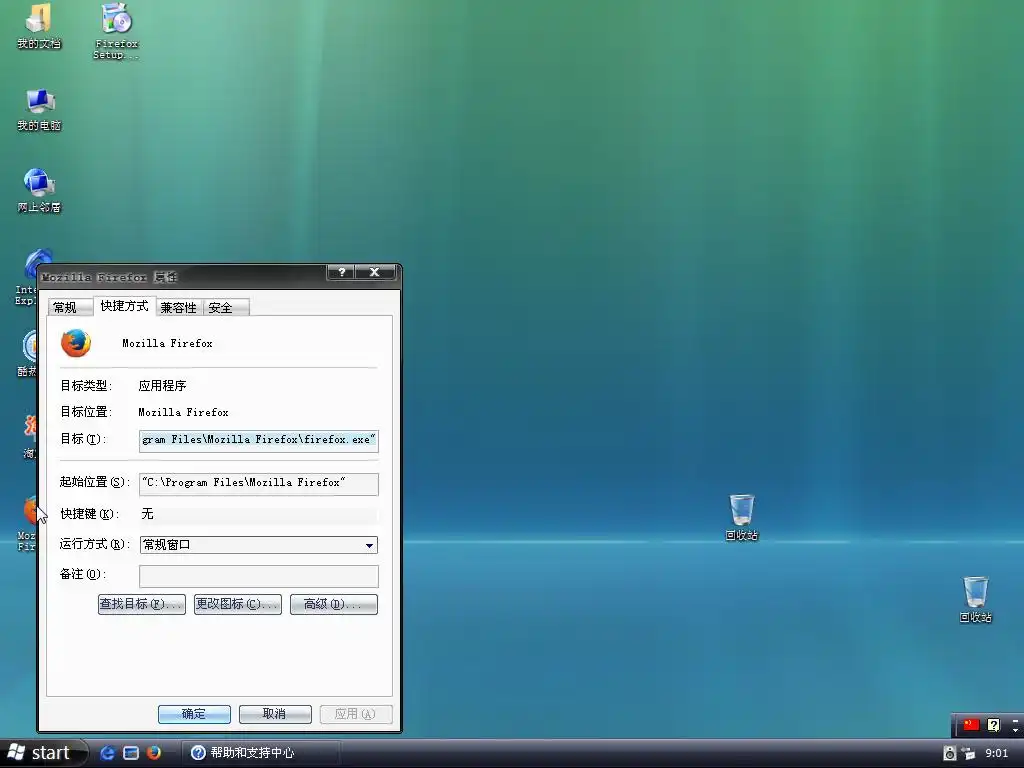Open the 我的文档 desktop icon
Screen dimensions: 1024x768
[39, 26]
